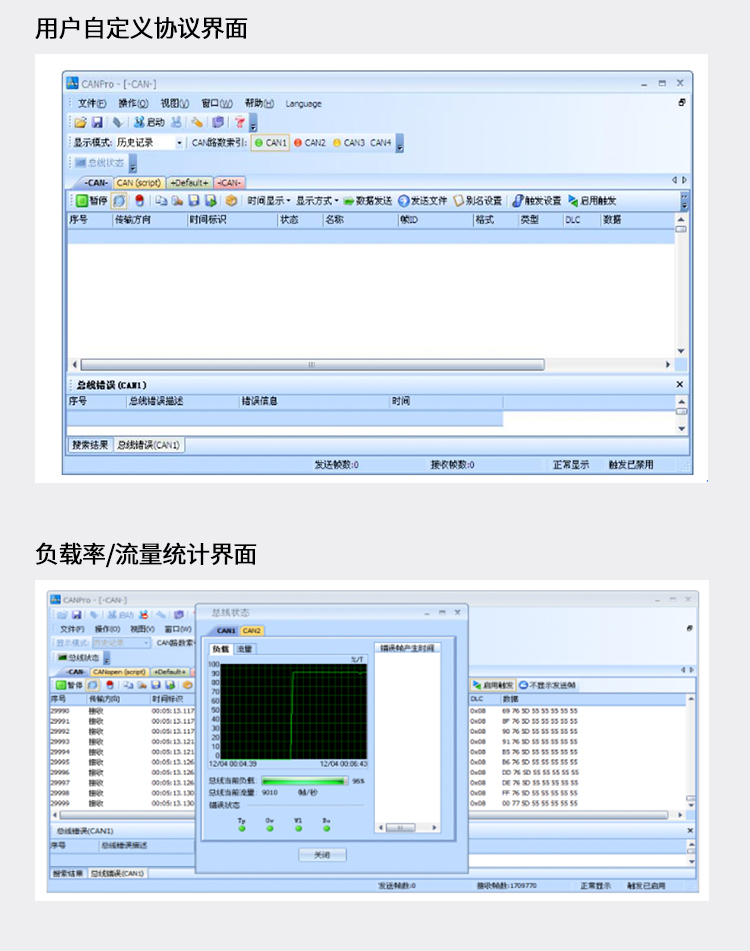The height and width of the screenshot is (951, 750).
Task: Select CAN2 channel index button
Action: (x=310, y=143)
